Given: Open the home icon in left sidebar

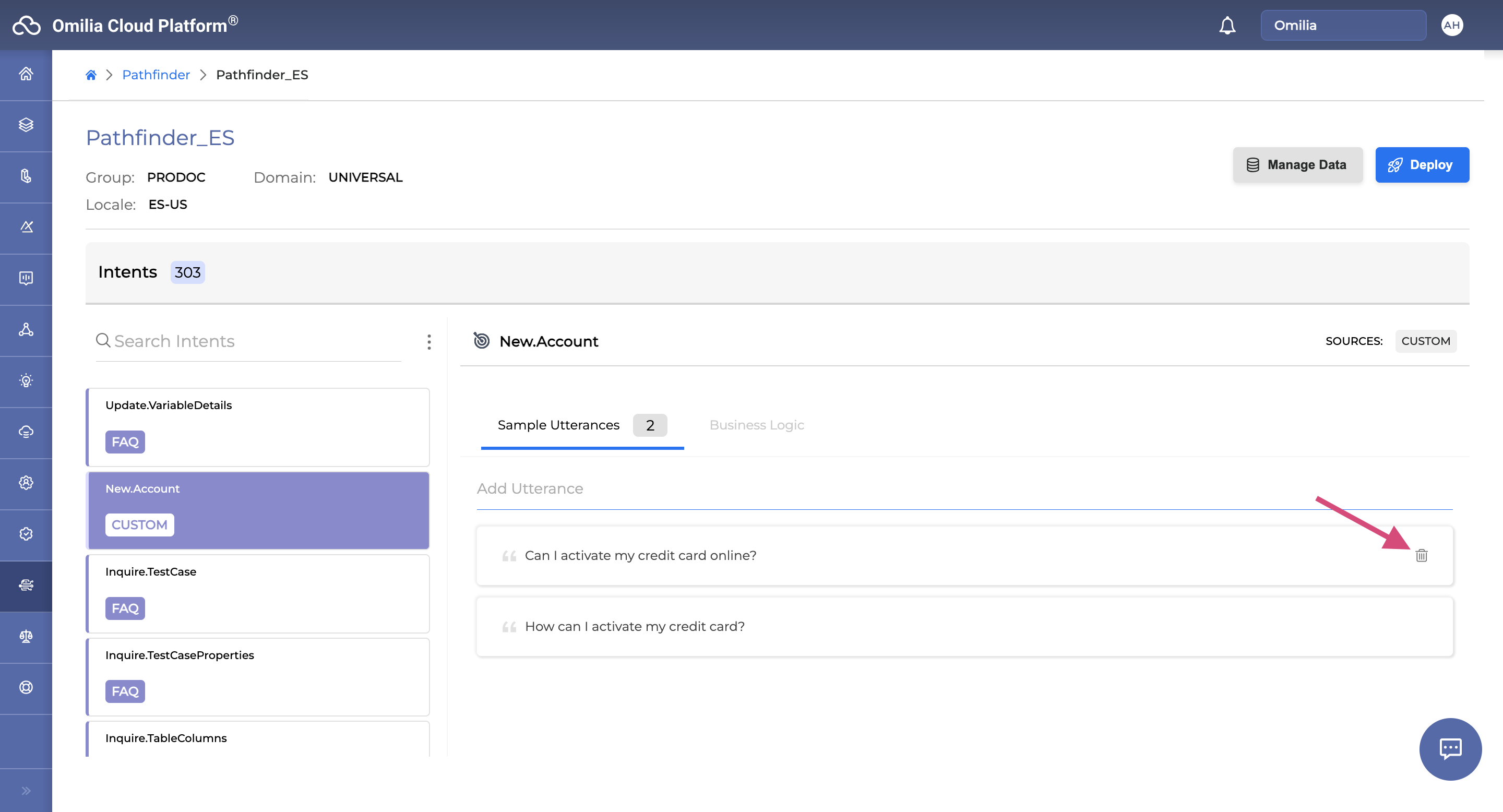Looking at the screenshot, I should click(x=26, y=74).
